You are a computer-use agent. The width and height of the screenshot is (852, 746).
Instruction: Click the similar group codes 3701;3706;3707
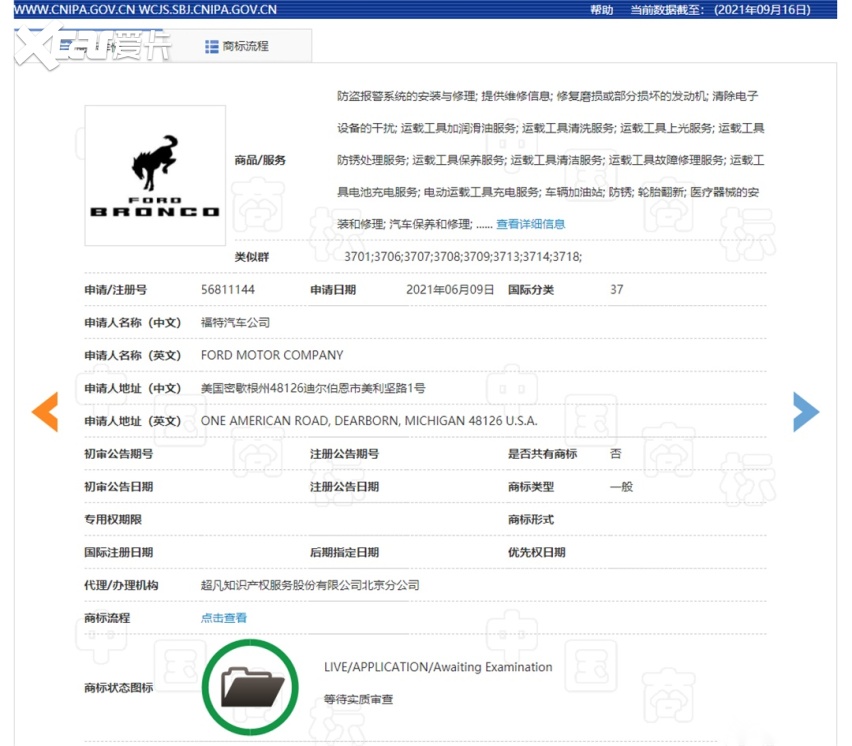pyautogui.click(x=463, y=257)
